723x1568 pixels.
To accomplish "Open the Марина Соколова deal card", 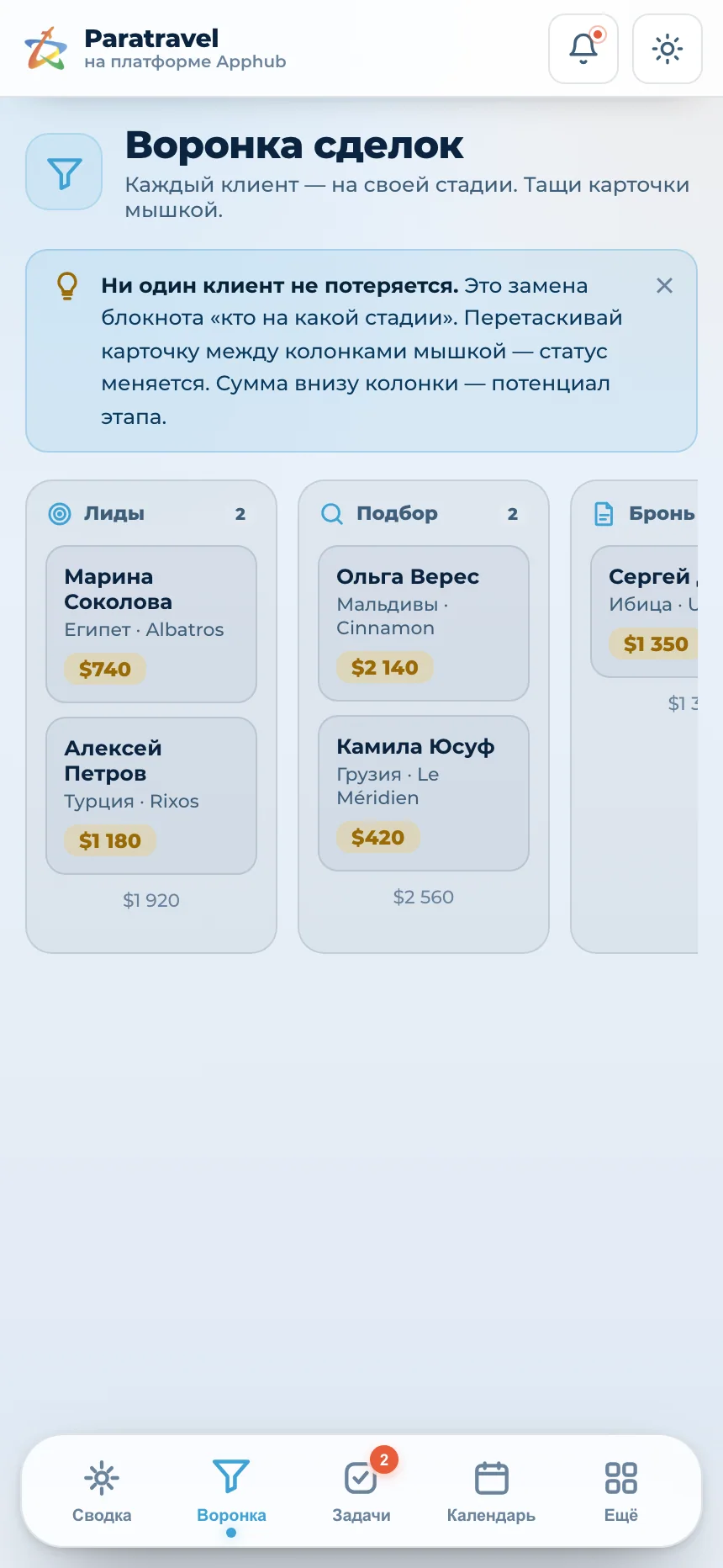I will (x=151, y=624).
